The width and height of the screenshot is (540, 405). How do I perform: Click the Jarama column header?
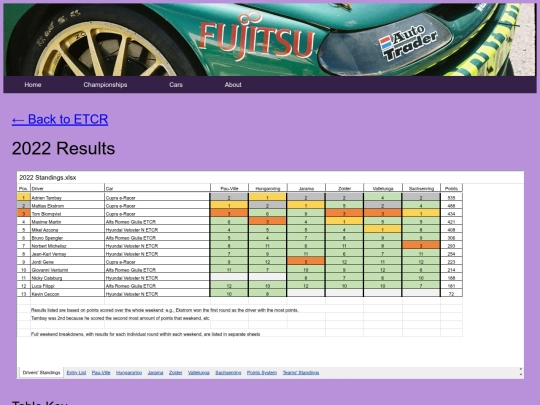pos(306,188)
